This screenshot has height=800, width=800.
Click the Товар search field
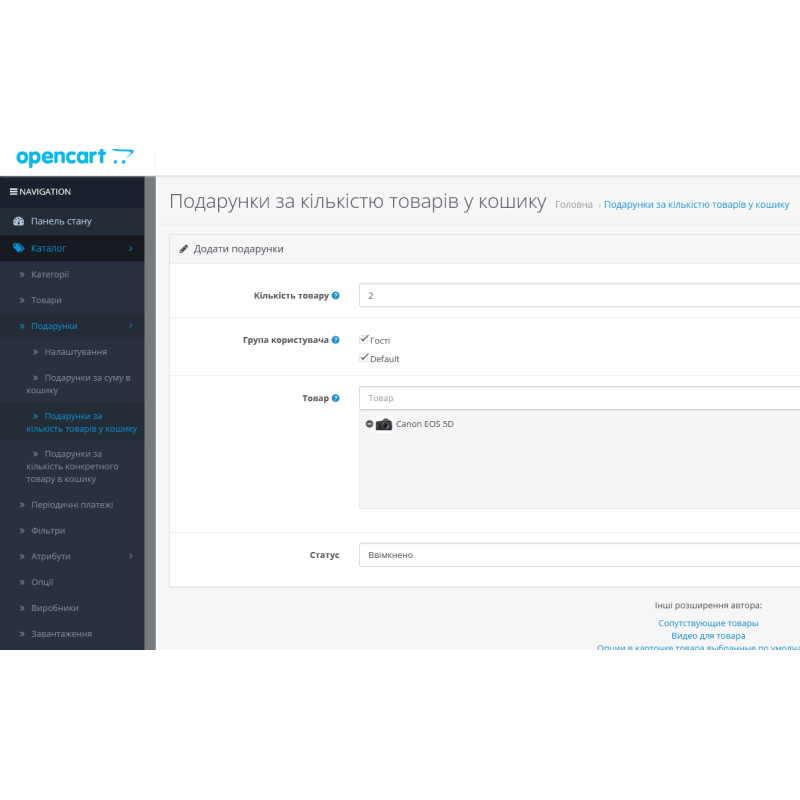(580, 398)
